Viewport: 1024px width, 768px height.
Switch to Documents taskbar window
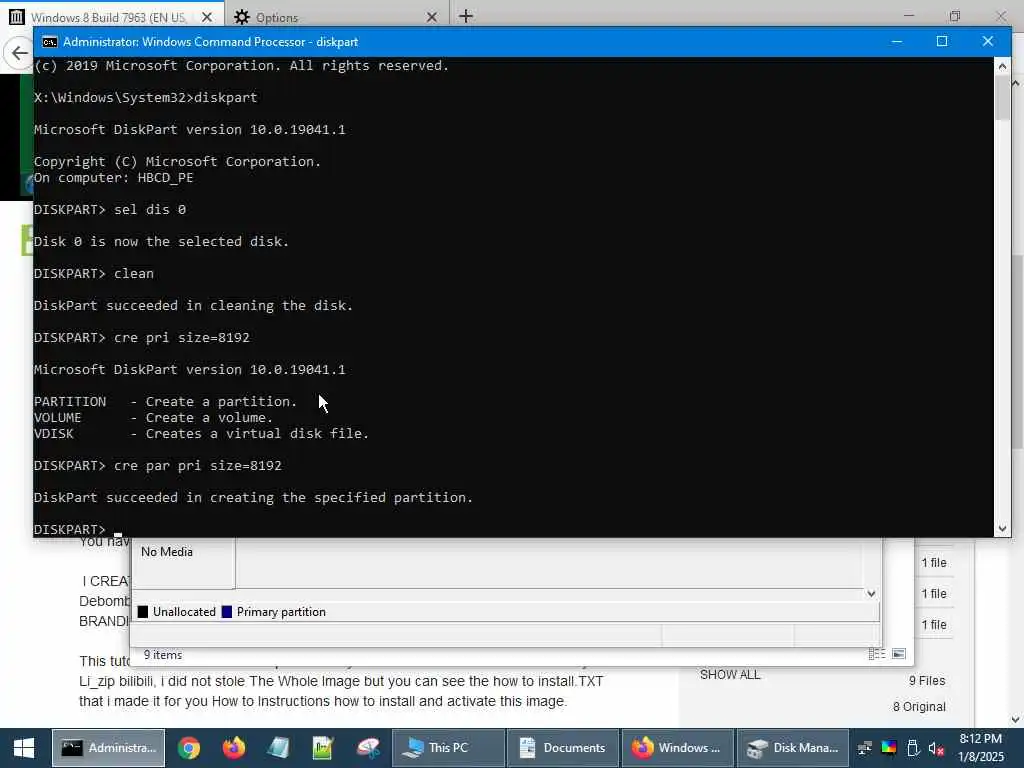pos(563,748)
